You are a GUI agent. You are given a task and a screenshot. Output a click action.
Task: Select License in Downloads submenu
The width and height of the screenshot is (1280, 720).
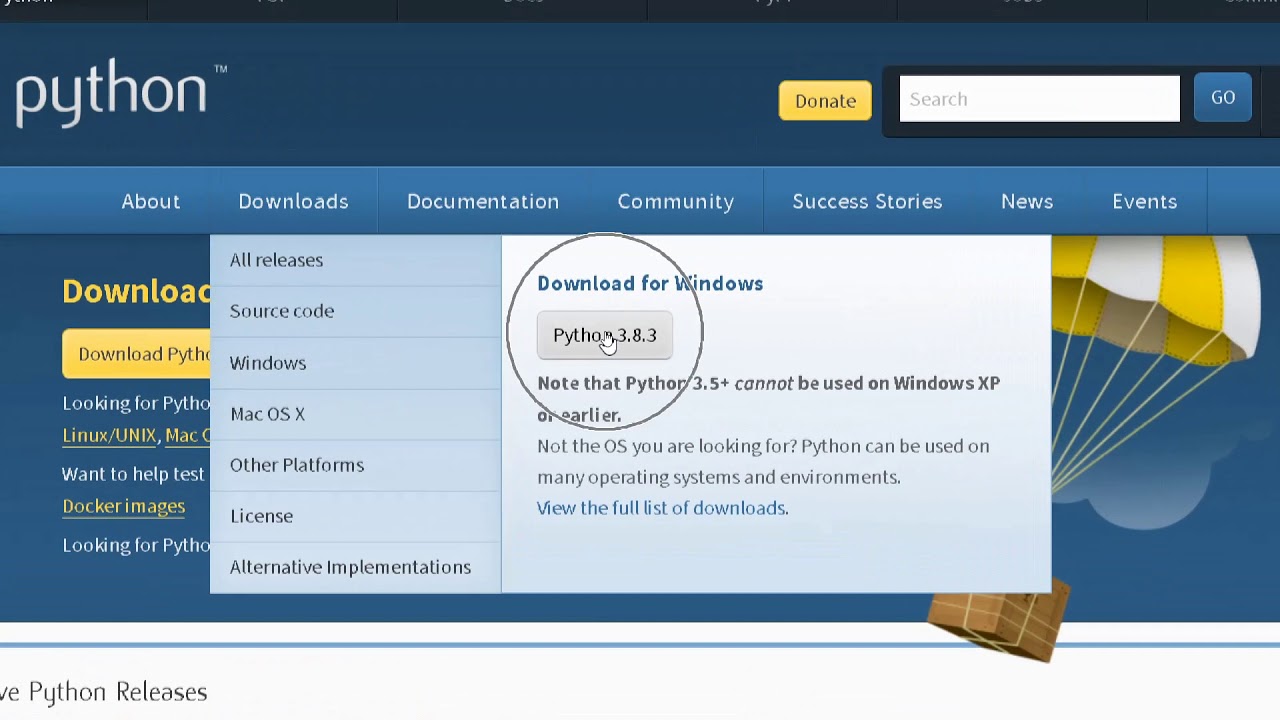pos(355,516)
